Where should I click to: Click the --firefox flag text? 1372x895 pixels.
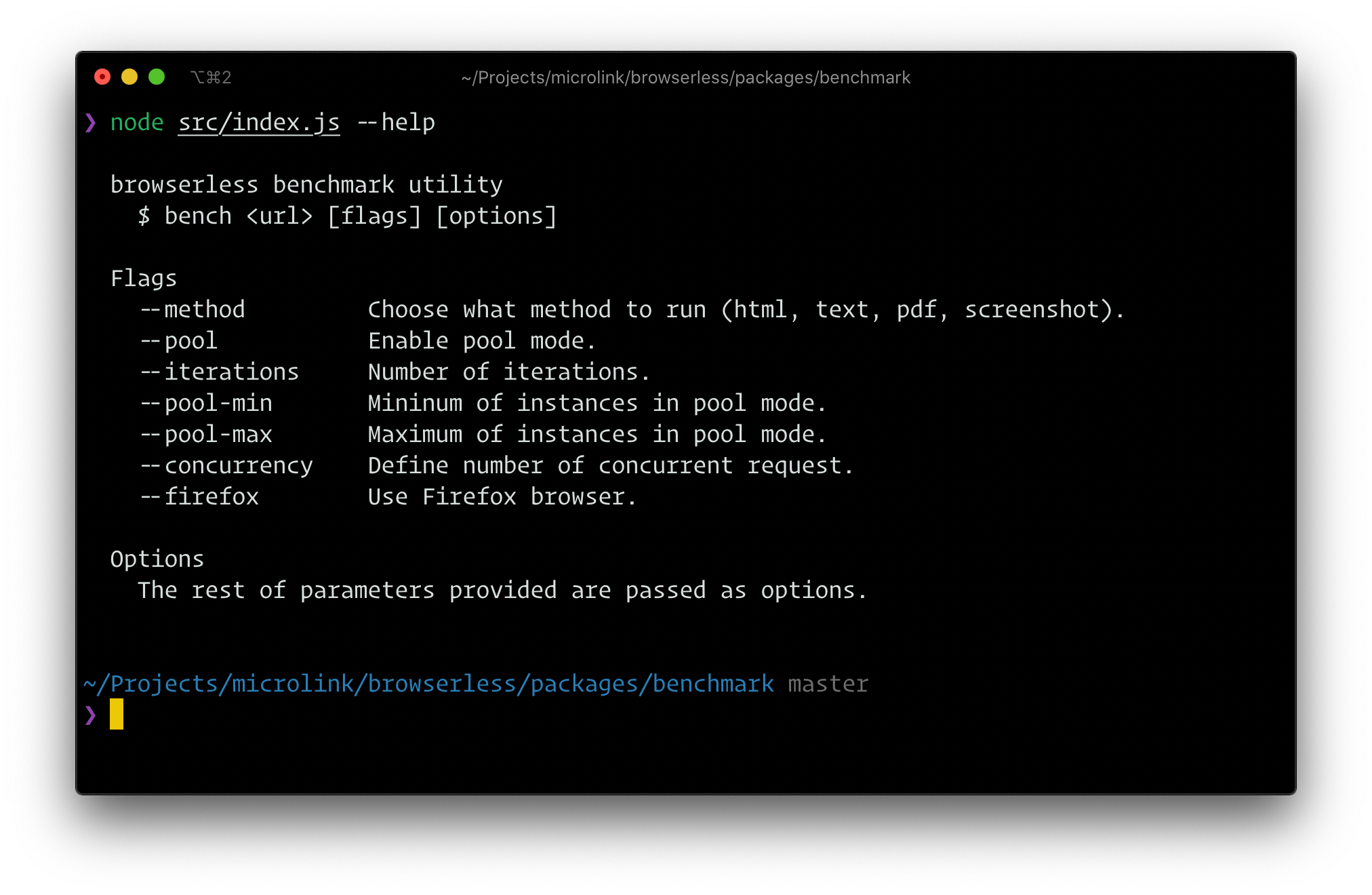point(199,497)
